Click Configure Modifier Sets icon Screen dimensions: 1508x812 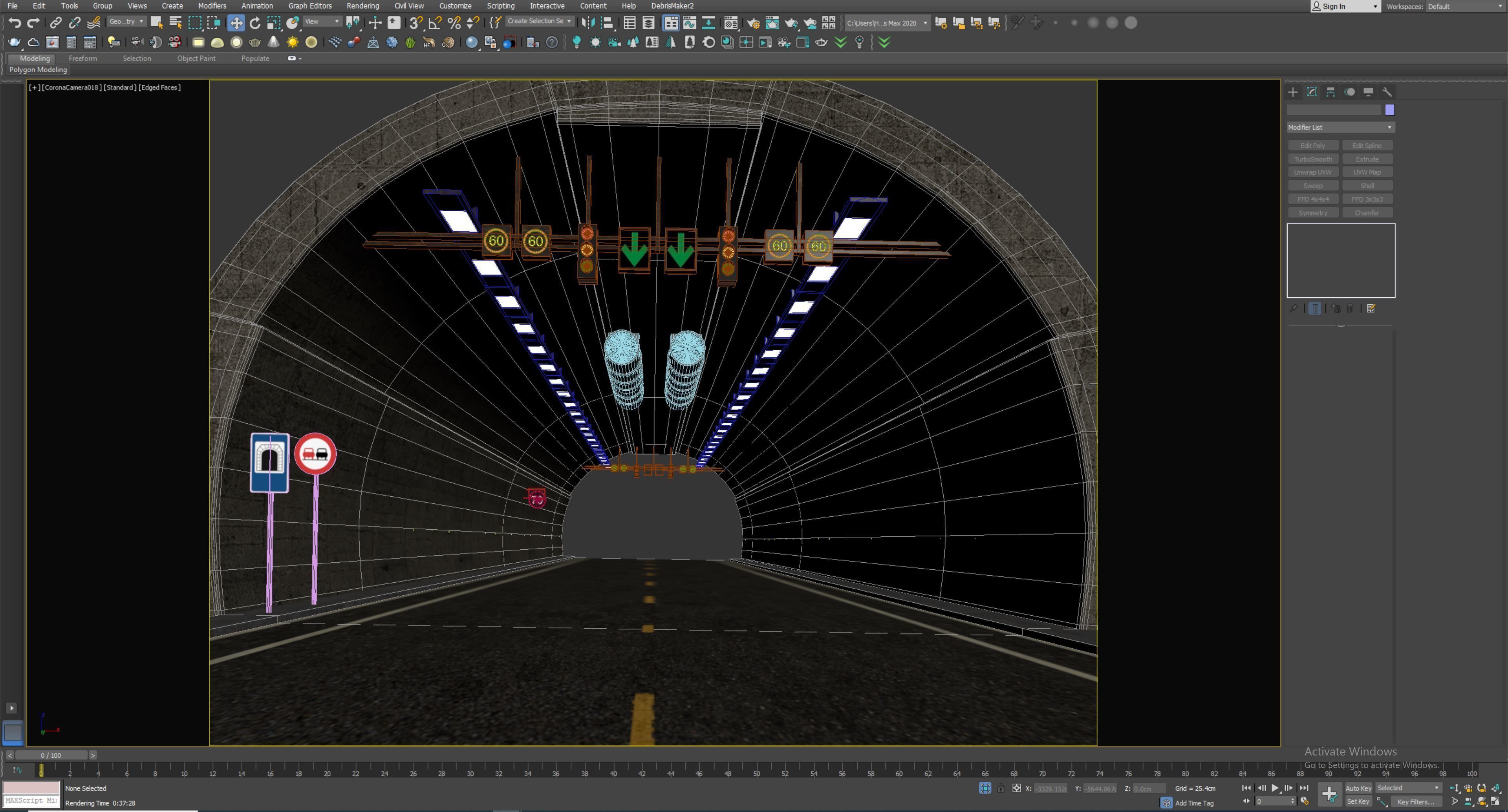[1371, 309]
